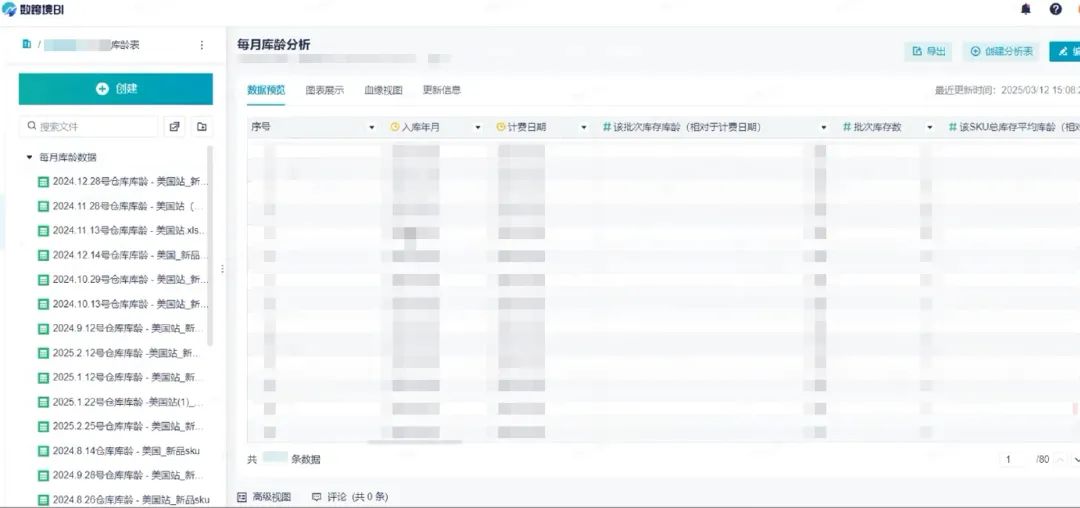This screenshot has width=1080, height=508.
Task: Click the horizontal scrollbar under the data table
Action: (x=415, y=442)
